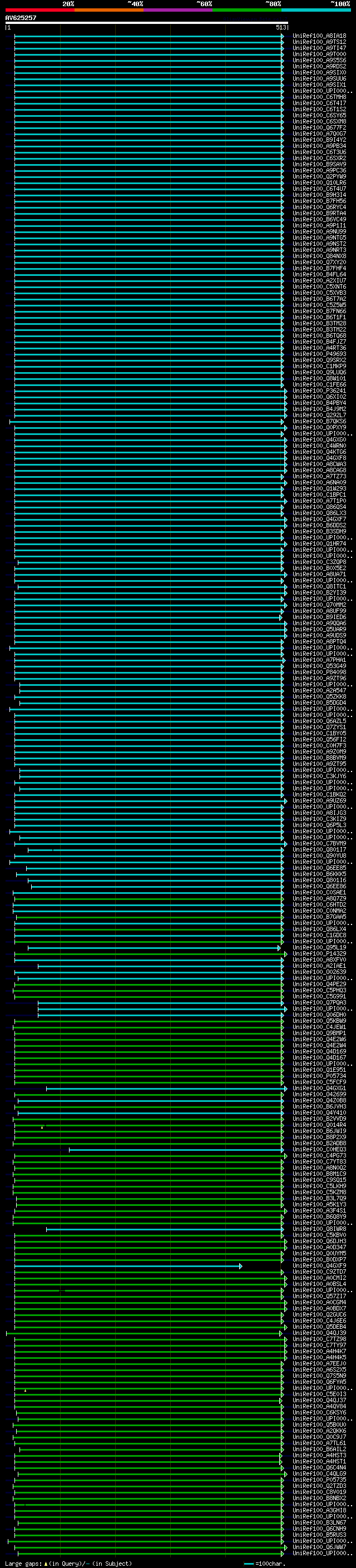The height and width of the screenshot is (1568, 356).
Task: Open hit UniRef100_A8XFV0
Action: point(319,960)
